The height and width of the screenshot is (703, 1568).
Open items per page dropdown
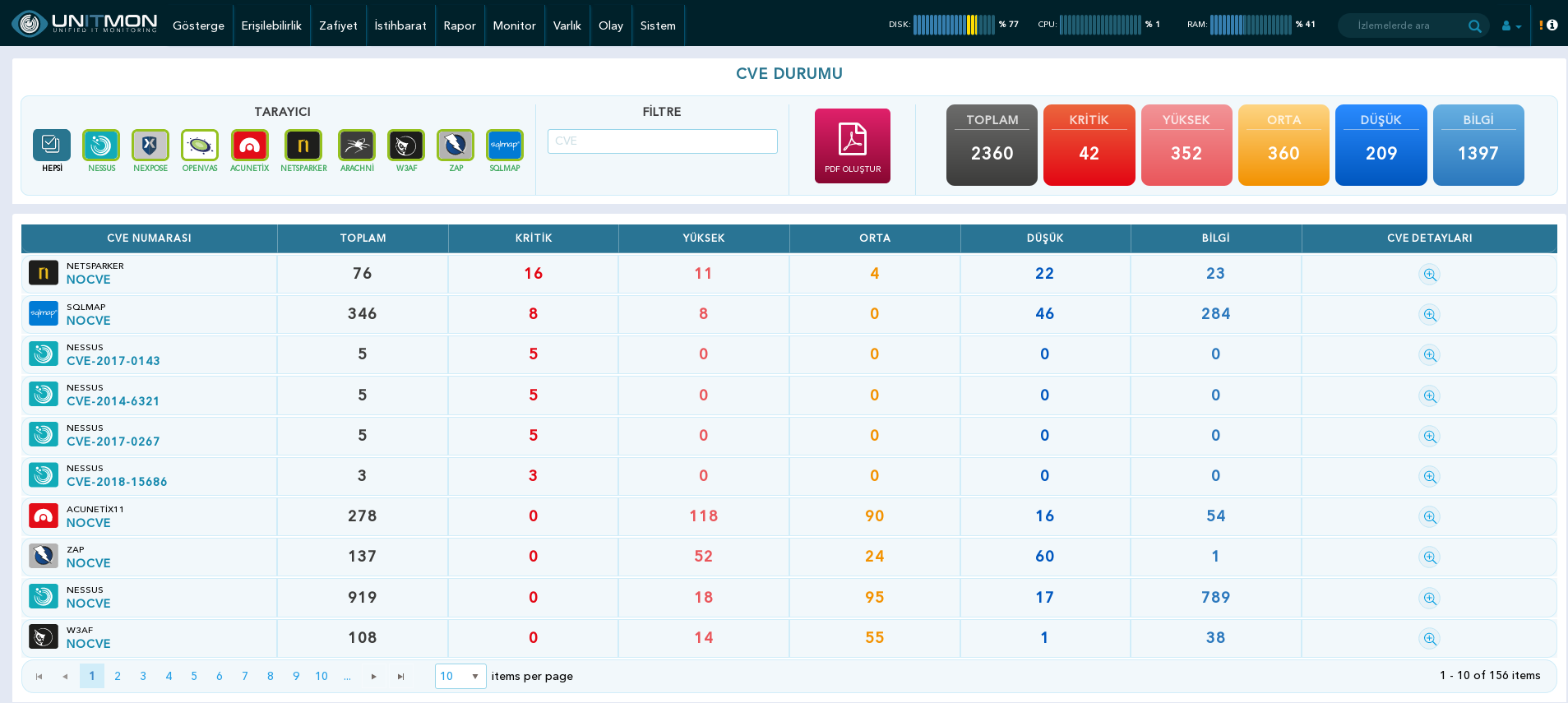(460, 676)
